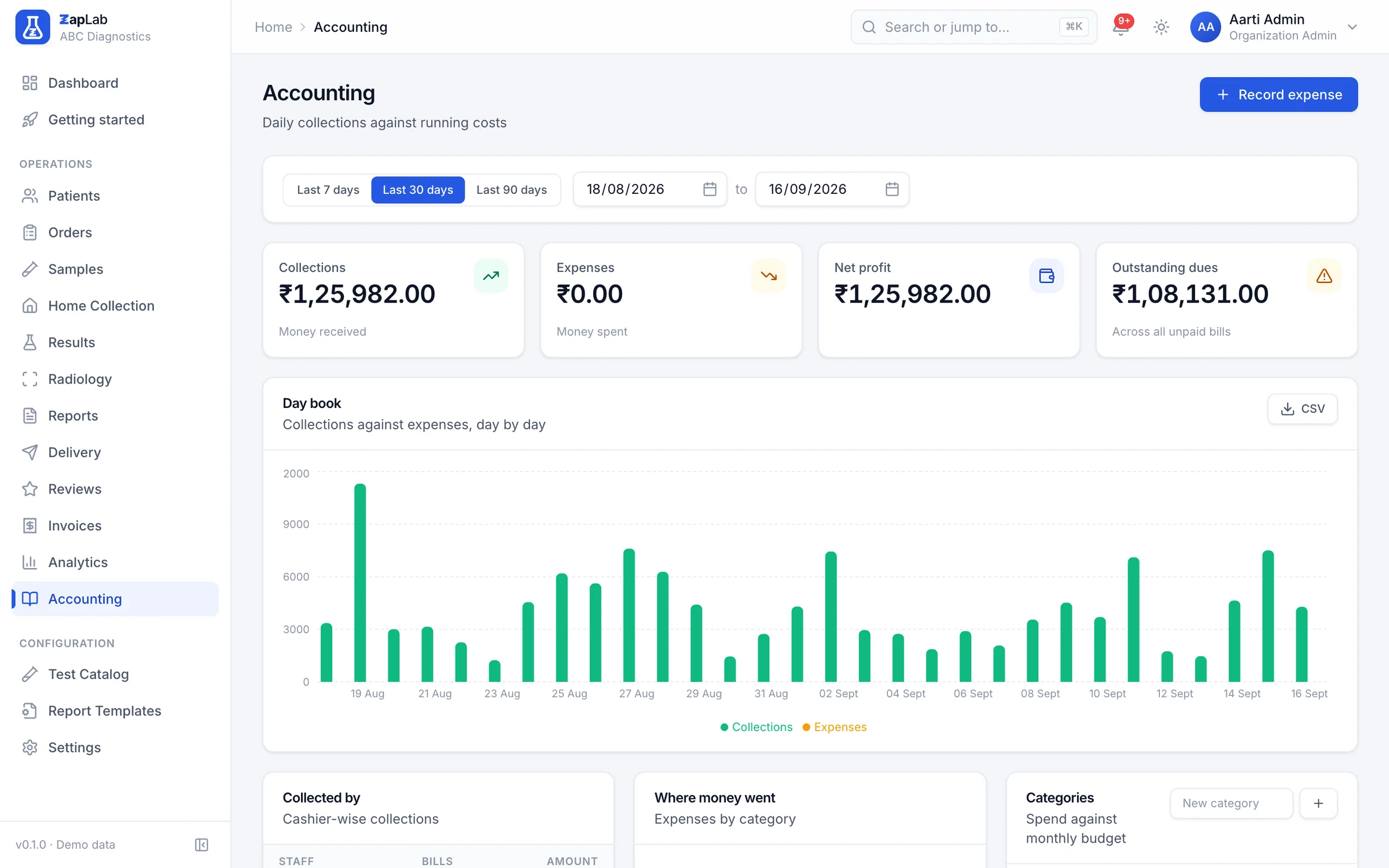Click the Test Catalog icon
Viewport: 1389px width, 868px height.
point(30,674)
